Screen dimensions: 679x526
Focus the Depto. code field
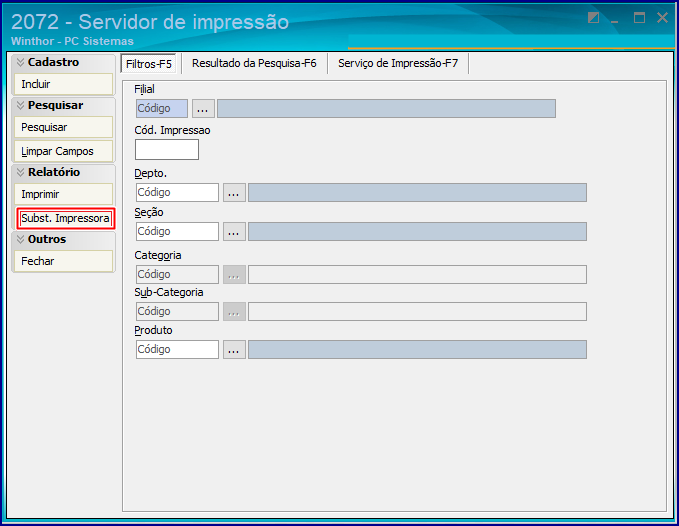pos(177,192)
